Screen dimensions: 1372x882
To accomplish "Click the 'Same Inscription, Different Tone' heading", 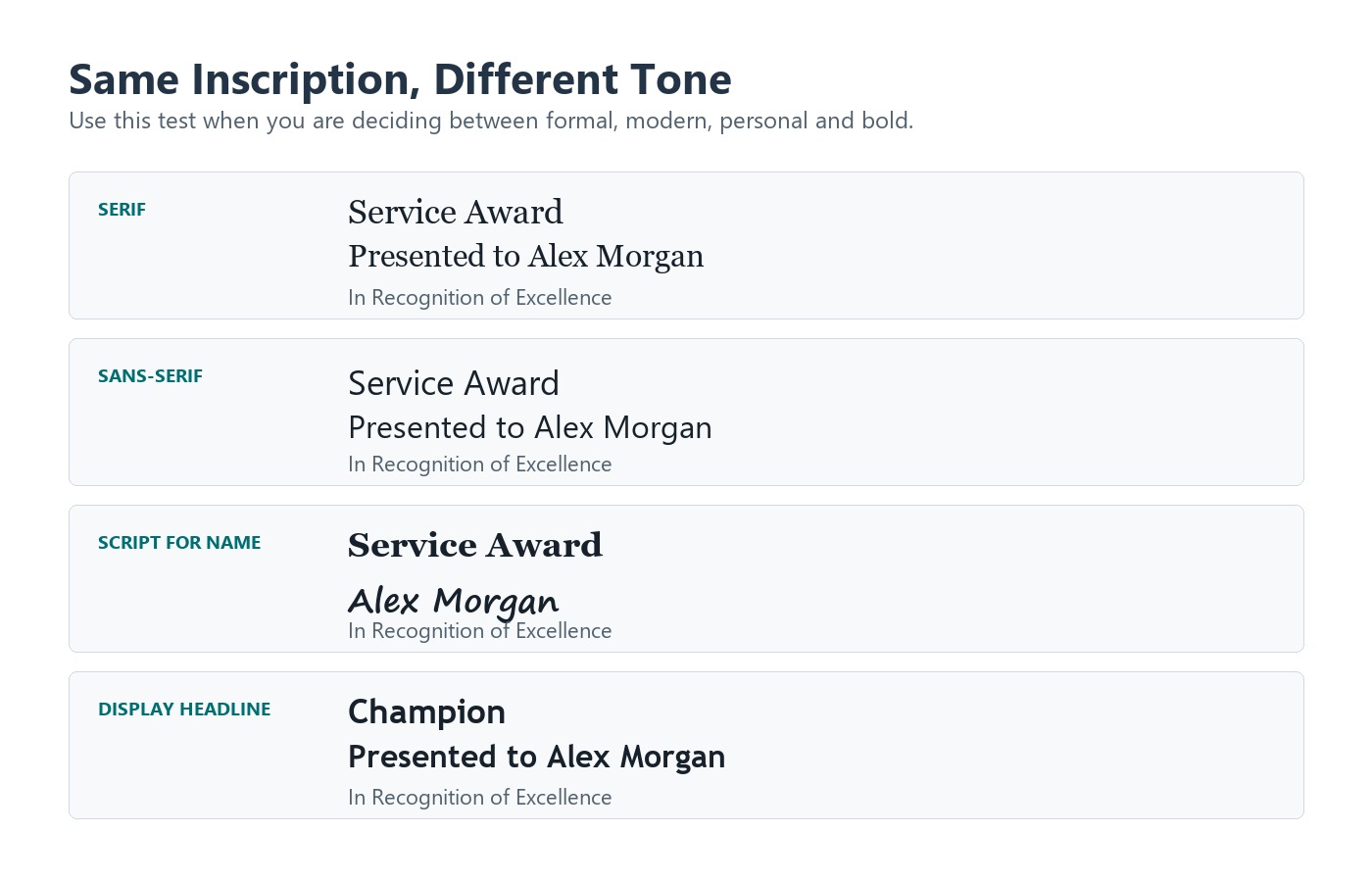I will click(400, 80).
